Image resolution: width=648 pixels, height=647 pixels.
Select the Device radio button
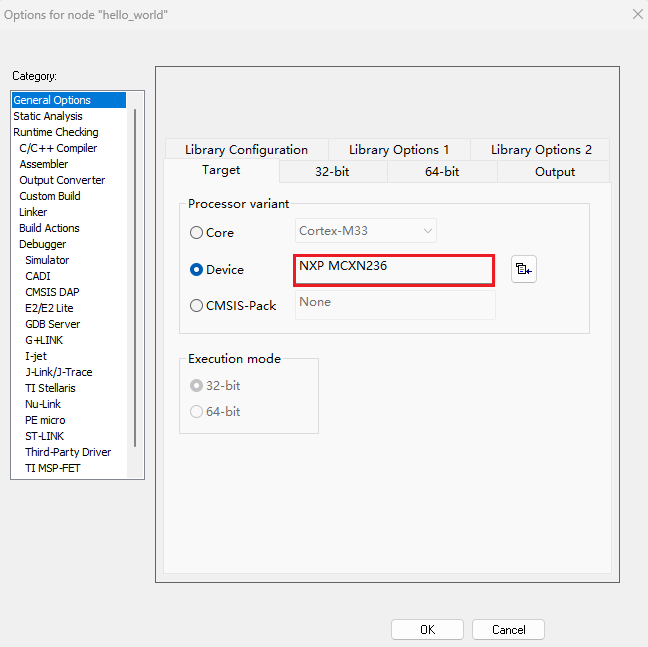click(x=196, y=270)
